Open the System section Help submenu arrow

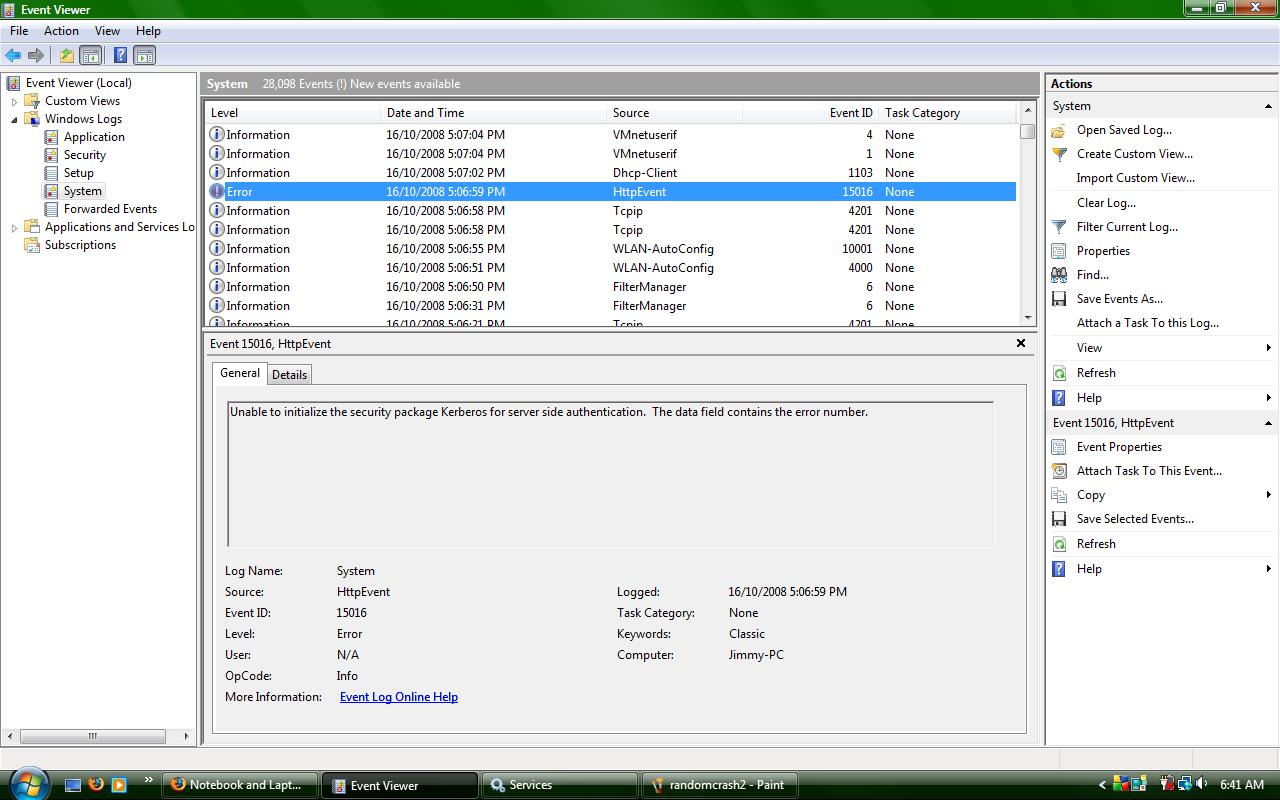tap(1268, 398)
